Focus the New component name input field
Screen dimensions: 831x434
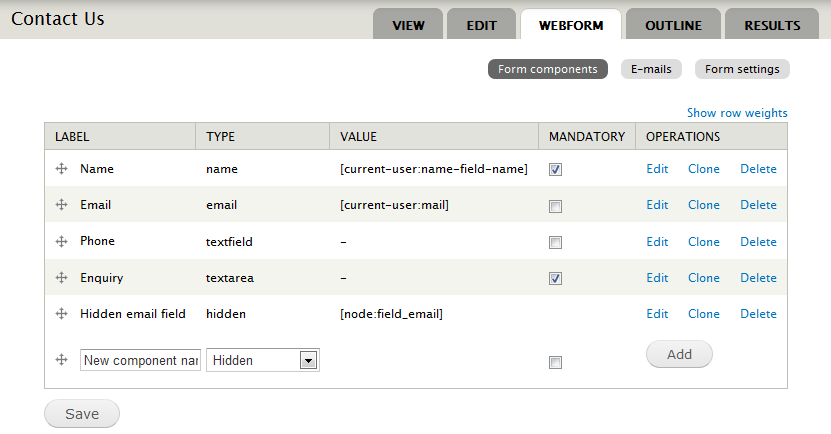point(140,360)
